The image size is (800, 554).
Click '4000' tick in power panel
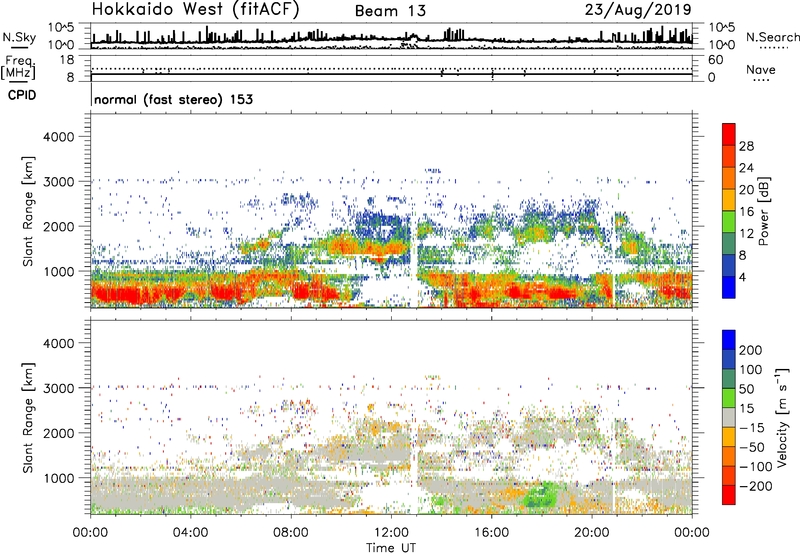[x=59, y=137]
